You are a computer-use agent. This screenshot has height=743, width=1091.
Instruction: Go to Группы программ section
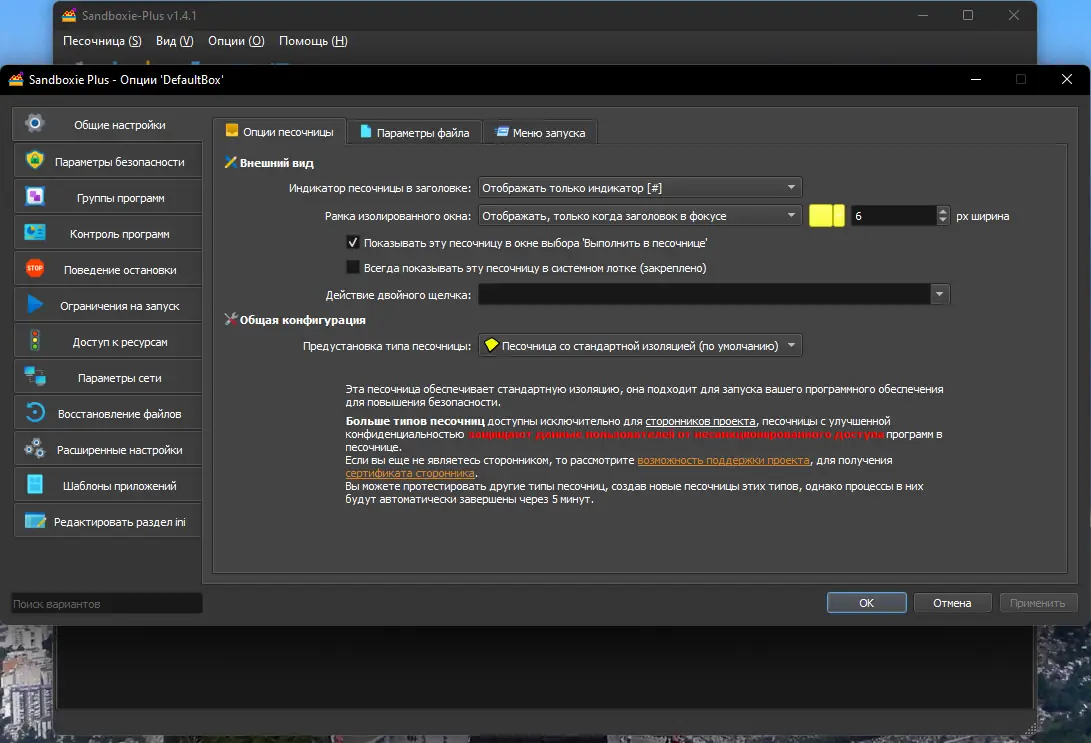108,198
